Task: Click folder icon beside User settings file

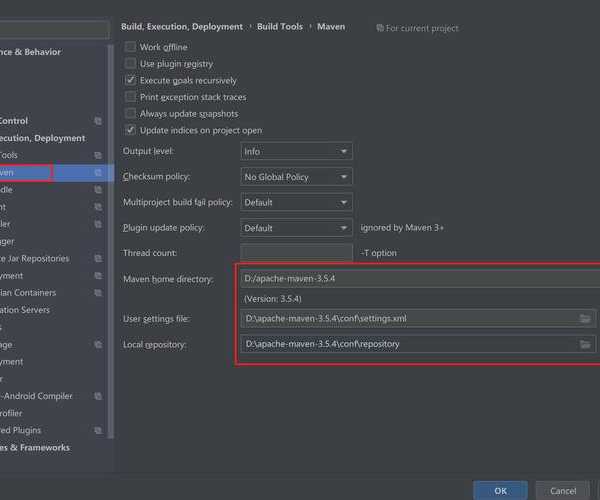Action: click(585, 319)
